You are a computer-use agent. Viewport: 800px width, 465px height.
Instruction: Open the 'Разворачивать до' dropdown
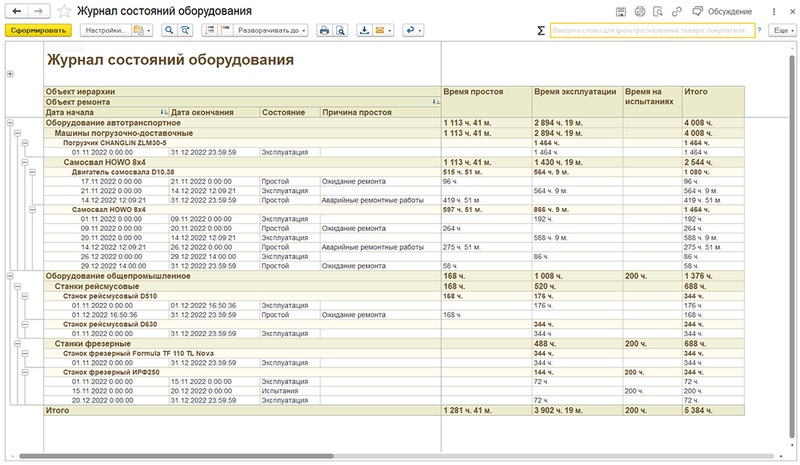pyautogui.click(x=271, y=31)
